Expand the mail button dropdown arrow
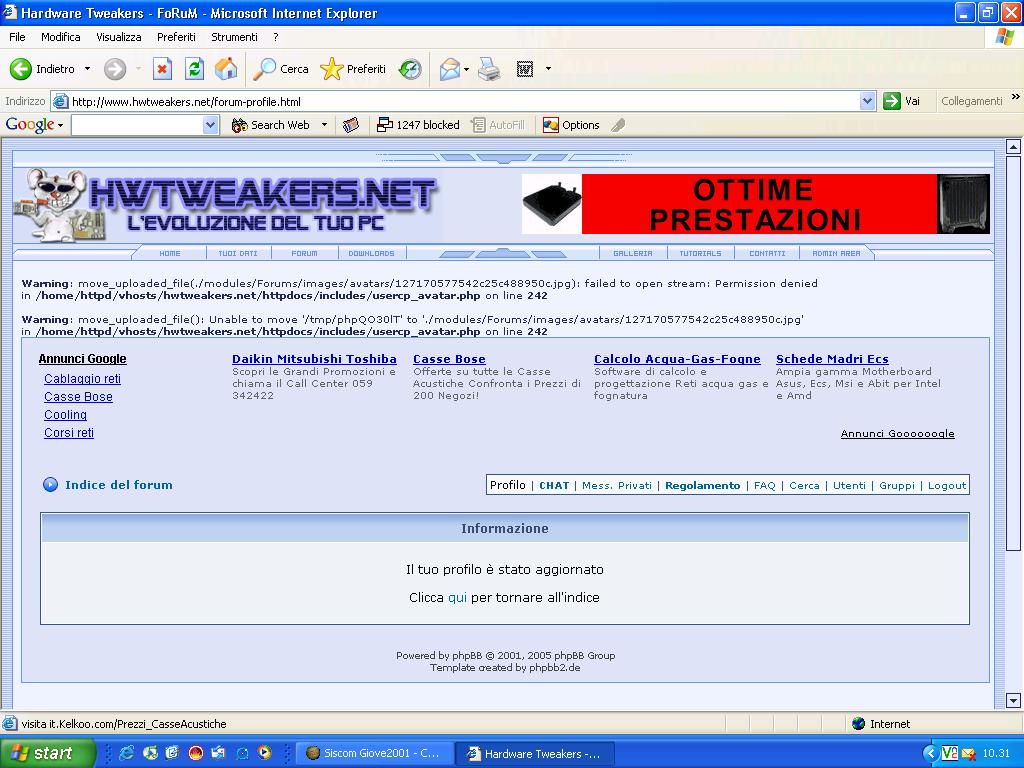1024x768 pixels. pos(466,69)
